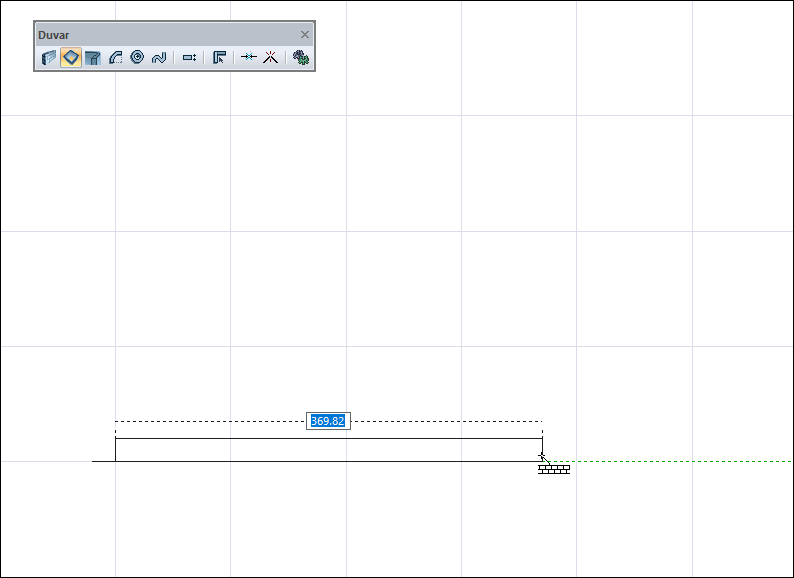Click the 369.82 length input field

[328, 421]
